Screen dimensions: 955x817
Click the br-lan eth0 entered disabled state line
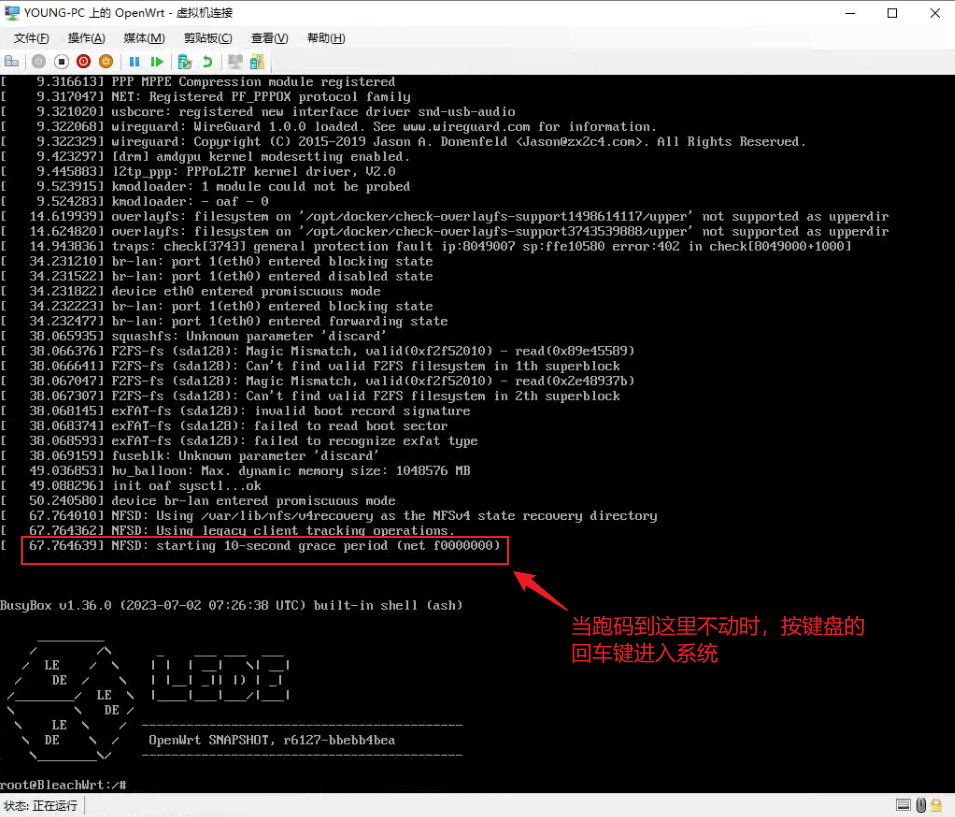coord(217,277)
